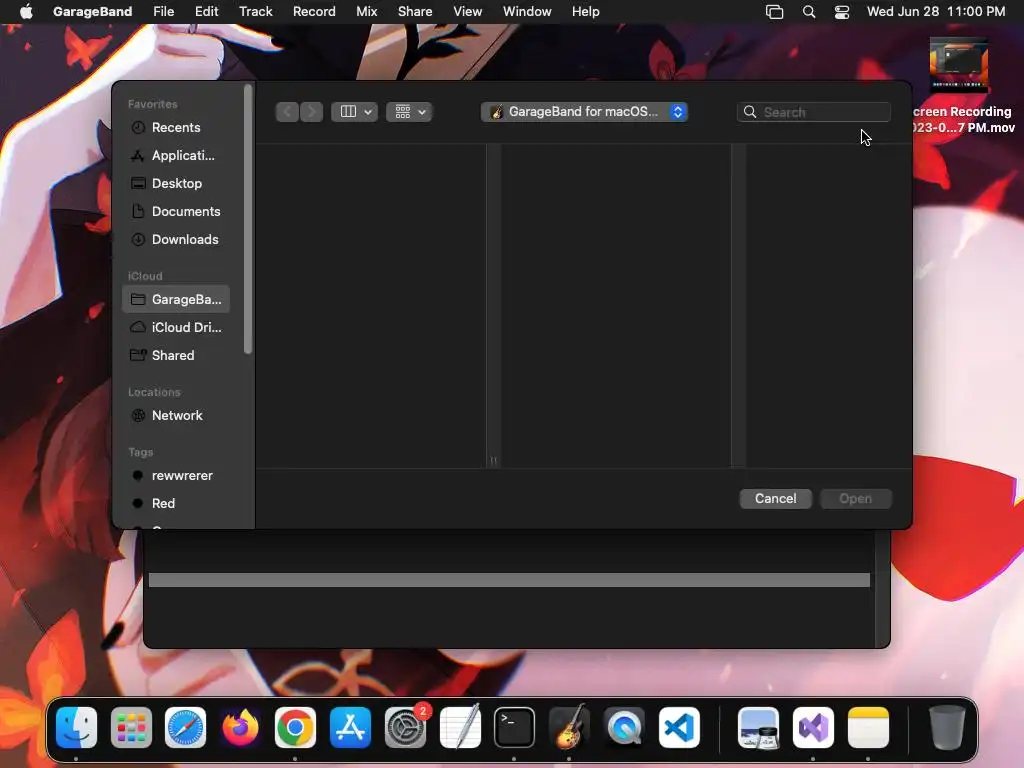This screenshot has height=768, width=1024.
Task: Click the Search field in dialog
Action: 814,112
